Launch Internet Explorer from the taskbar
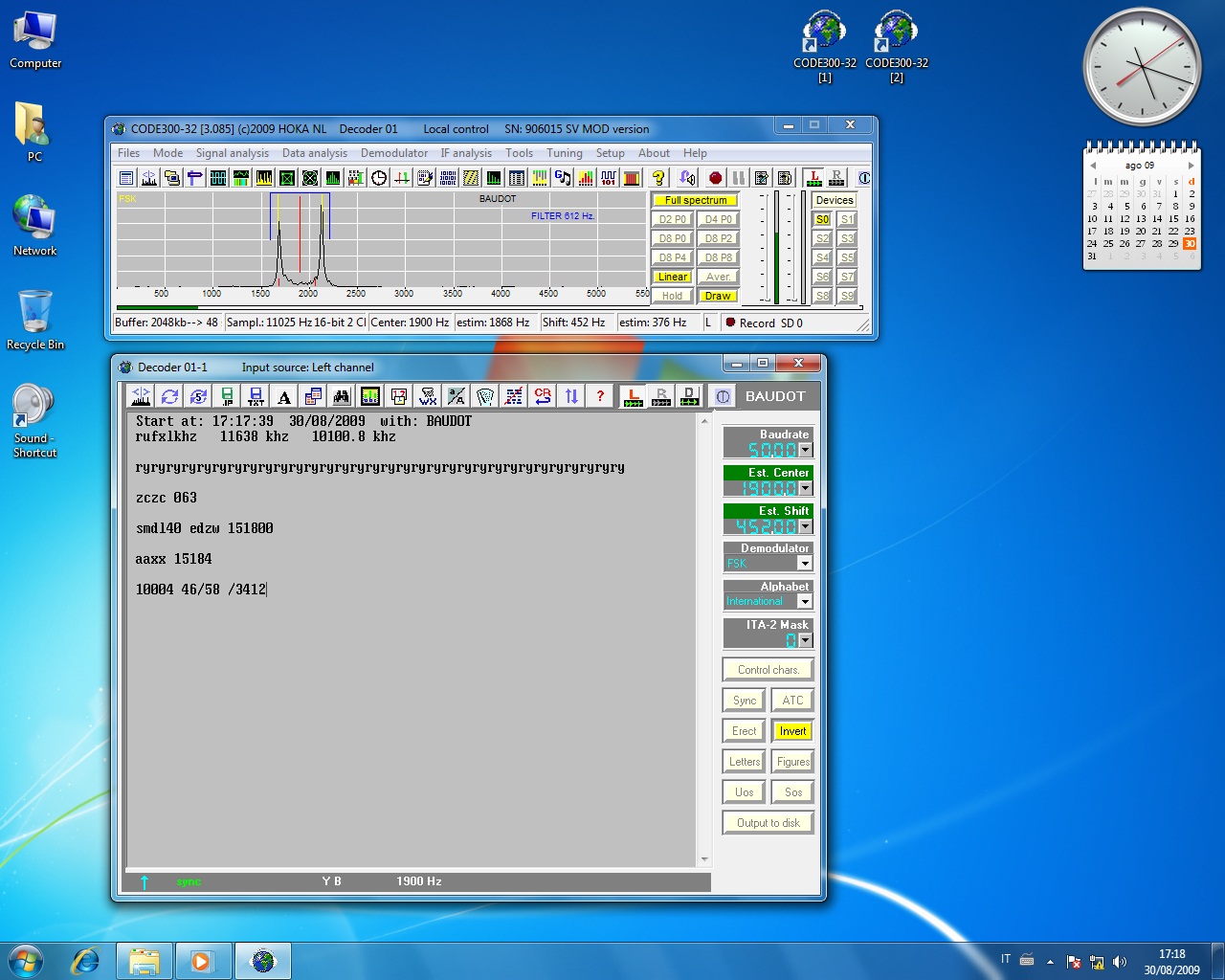The height and width of the screenshot is (980, 1225). click(x=86, y=961)
